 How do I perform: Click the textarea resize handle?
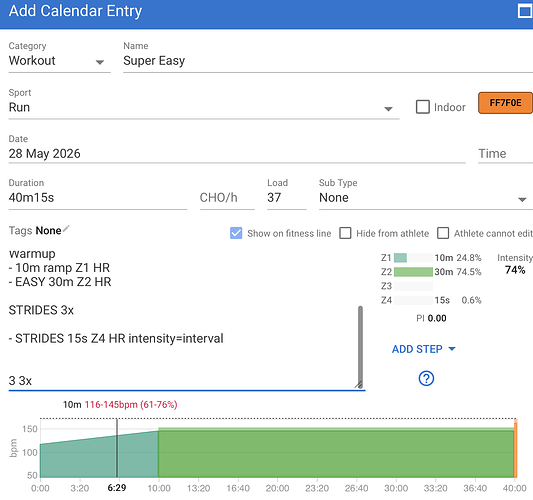click(x=359, y=384)
